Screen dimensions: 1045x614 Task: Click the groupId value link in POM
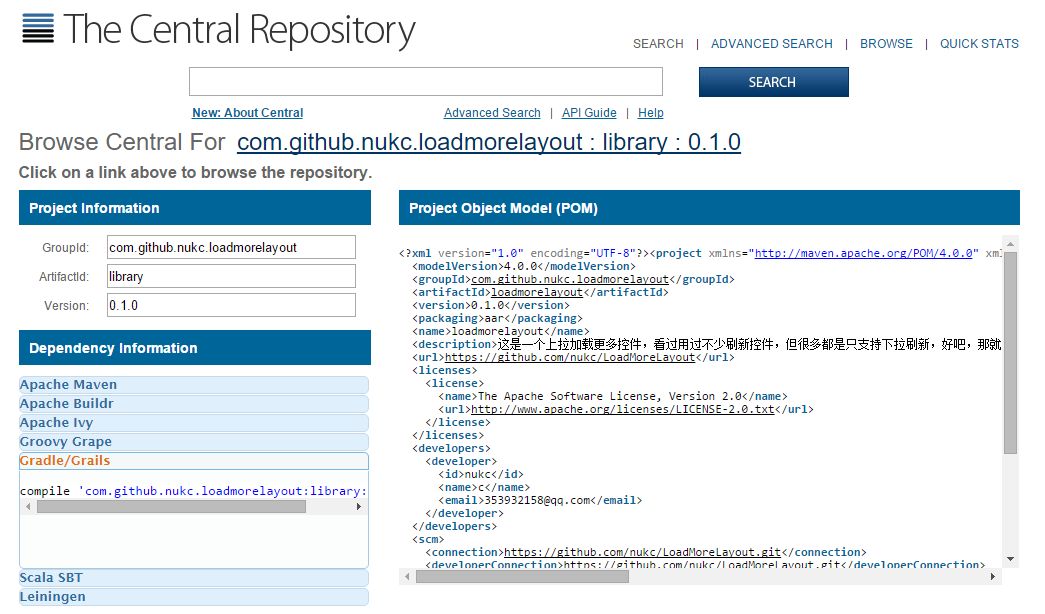(x=570, y=279)
